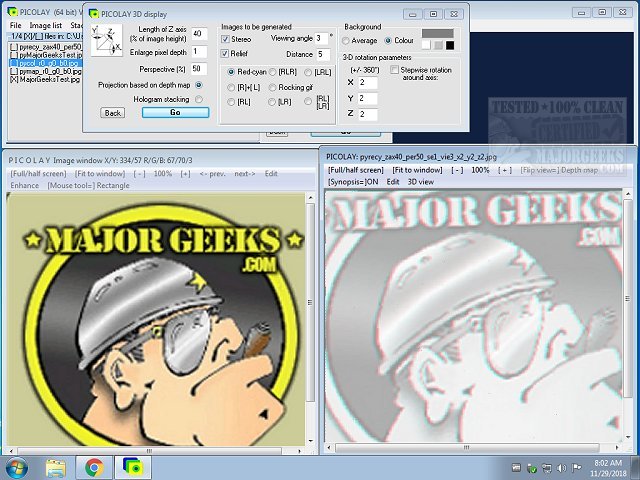
Task: Zoom in with [+] in right window
Action: (x=504, y=170)
